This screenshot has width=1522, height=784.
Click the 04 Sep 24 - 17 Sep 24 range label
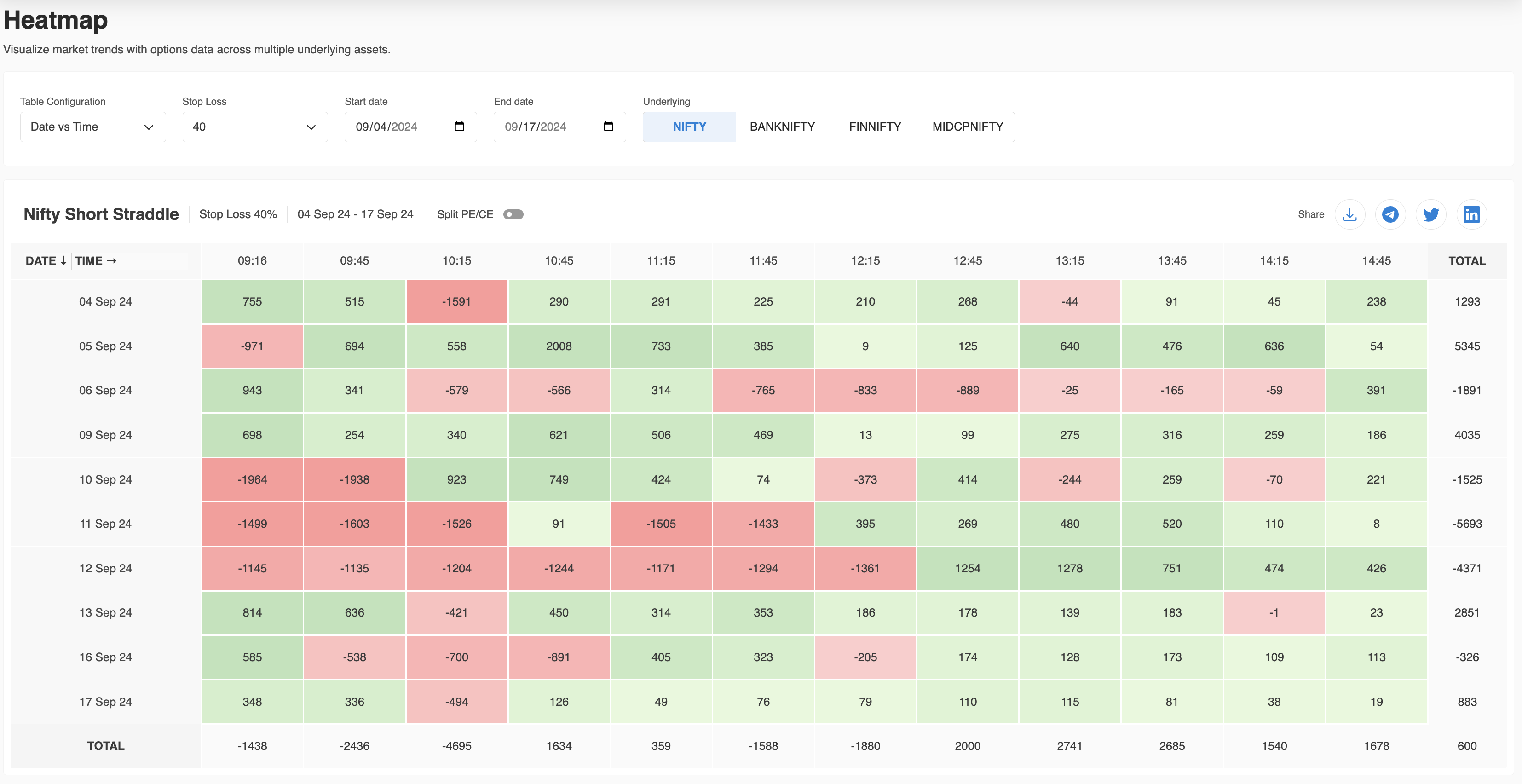coord(355,214)
